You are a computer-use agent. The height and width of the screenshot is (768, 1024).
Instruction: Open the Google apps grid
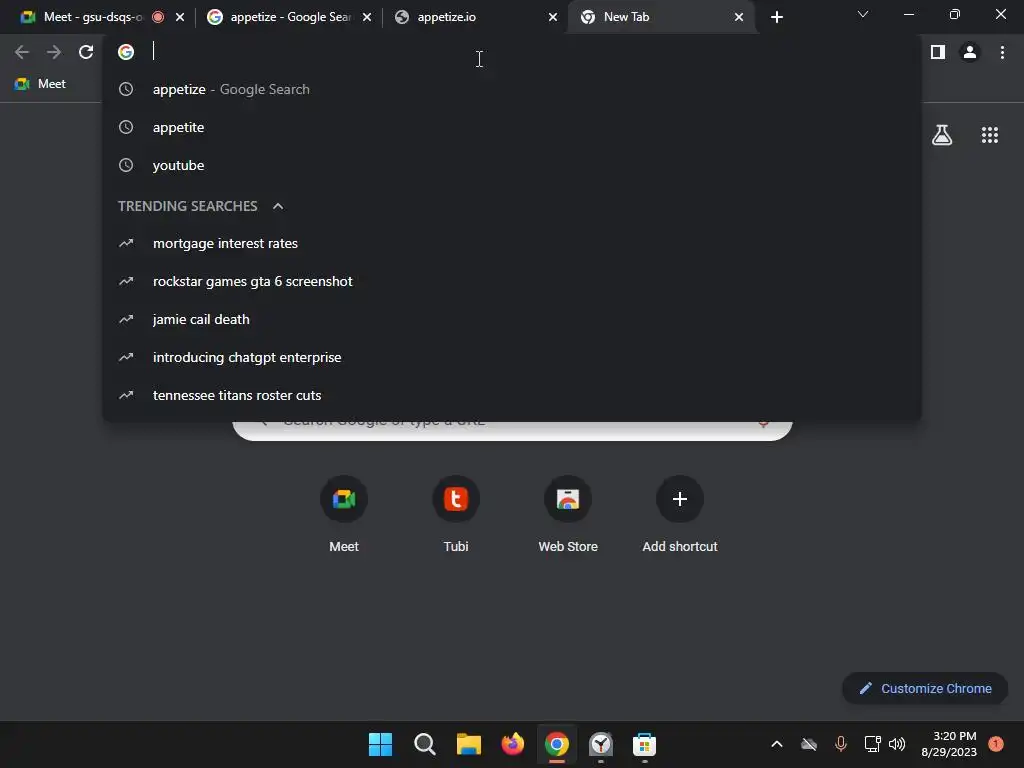pos(990,135)
